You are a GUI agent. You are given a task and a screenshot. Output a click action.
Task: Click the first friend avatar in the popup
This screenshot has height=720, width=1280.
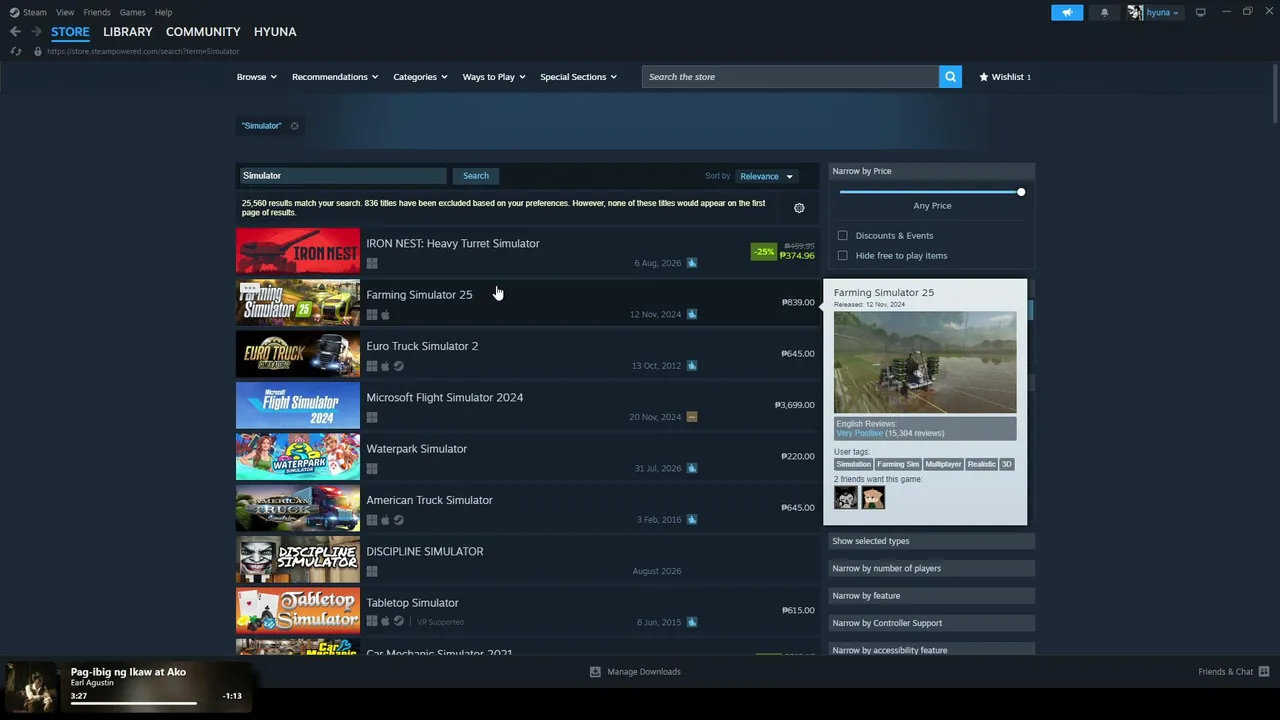[846, 497]
